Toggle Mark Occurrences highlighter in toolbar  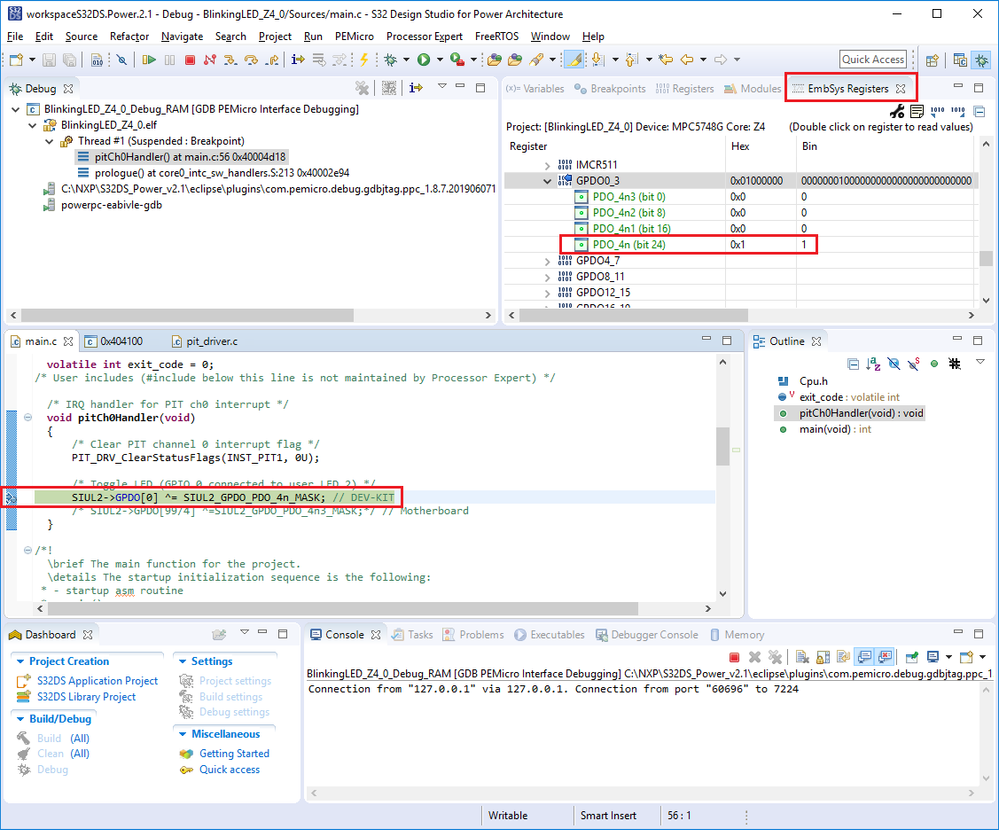(x=573, y=60)
